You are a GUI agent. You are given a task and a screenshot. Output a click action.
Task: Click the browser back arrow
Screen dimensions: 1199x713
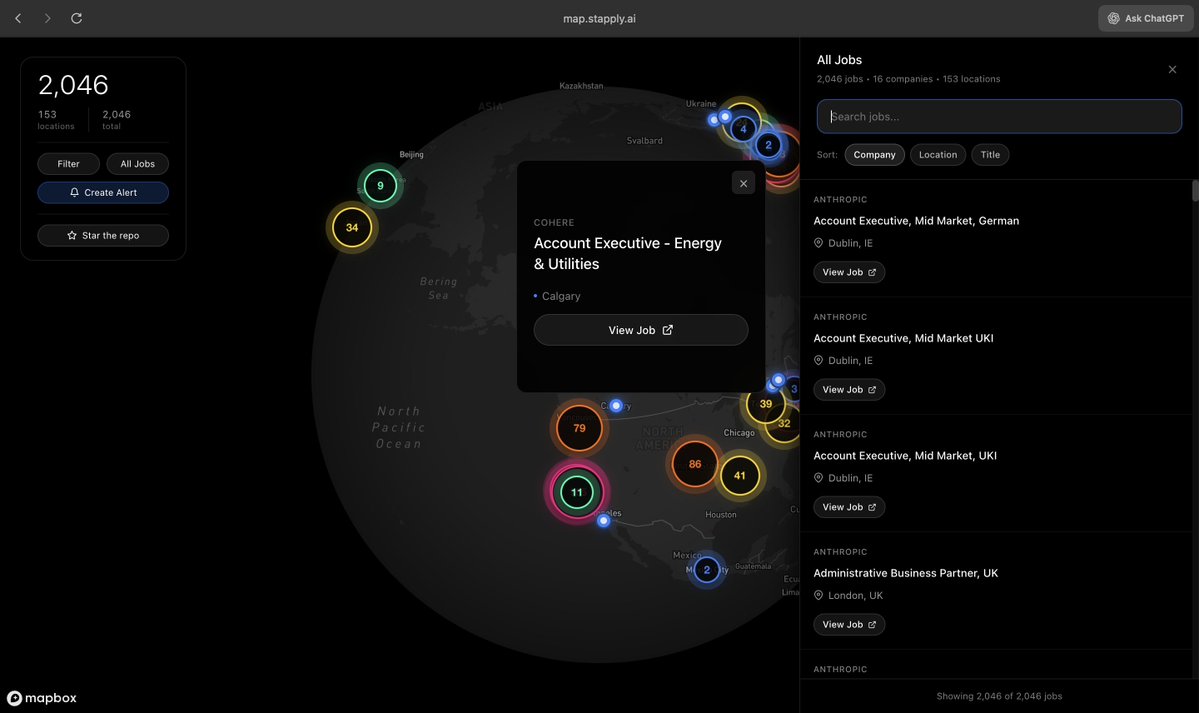coord(17,17)
